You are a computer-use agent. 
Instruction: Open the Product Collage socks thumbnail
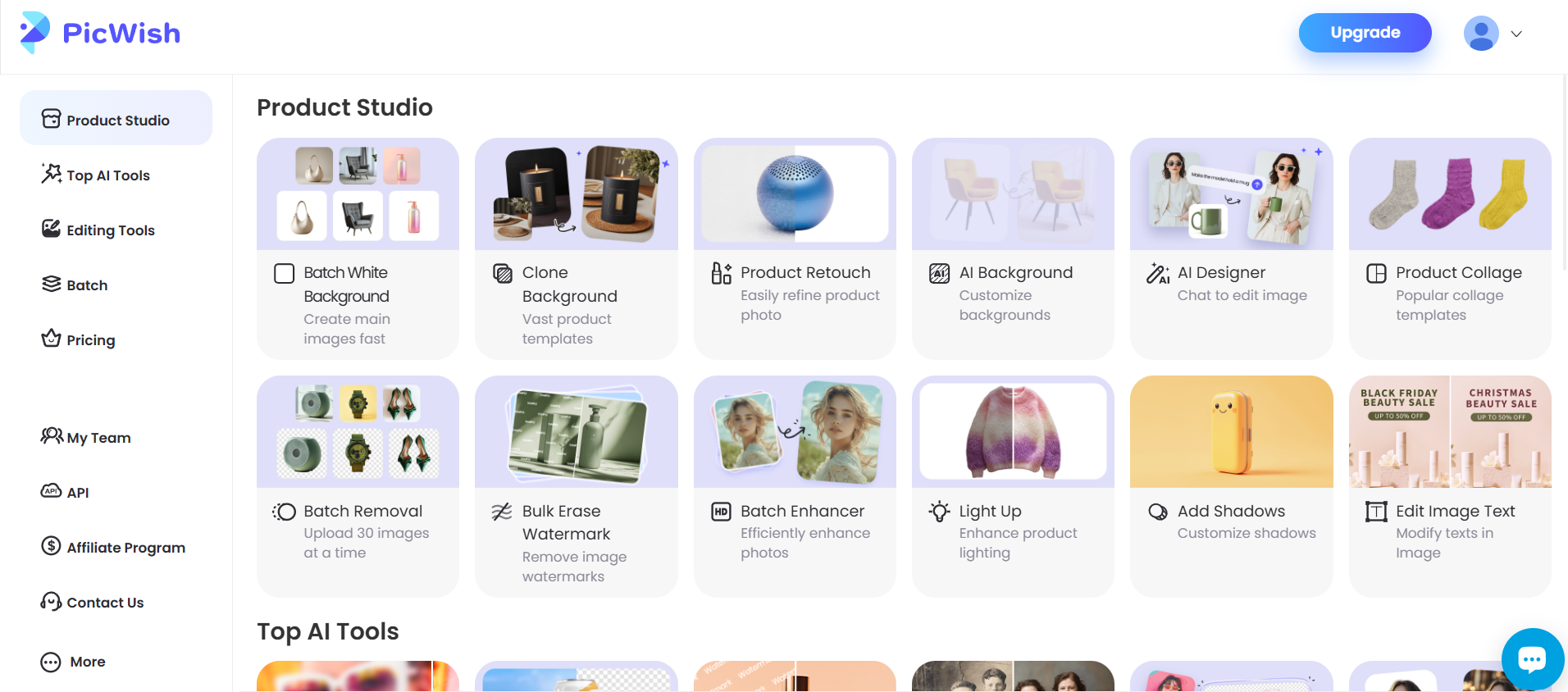(x=1450, y=194)
